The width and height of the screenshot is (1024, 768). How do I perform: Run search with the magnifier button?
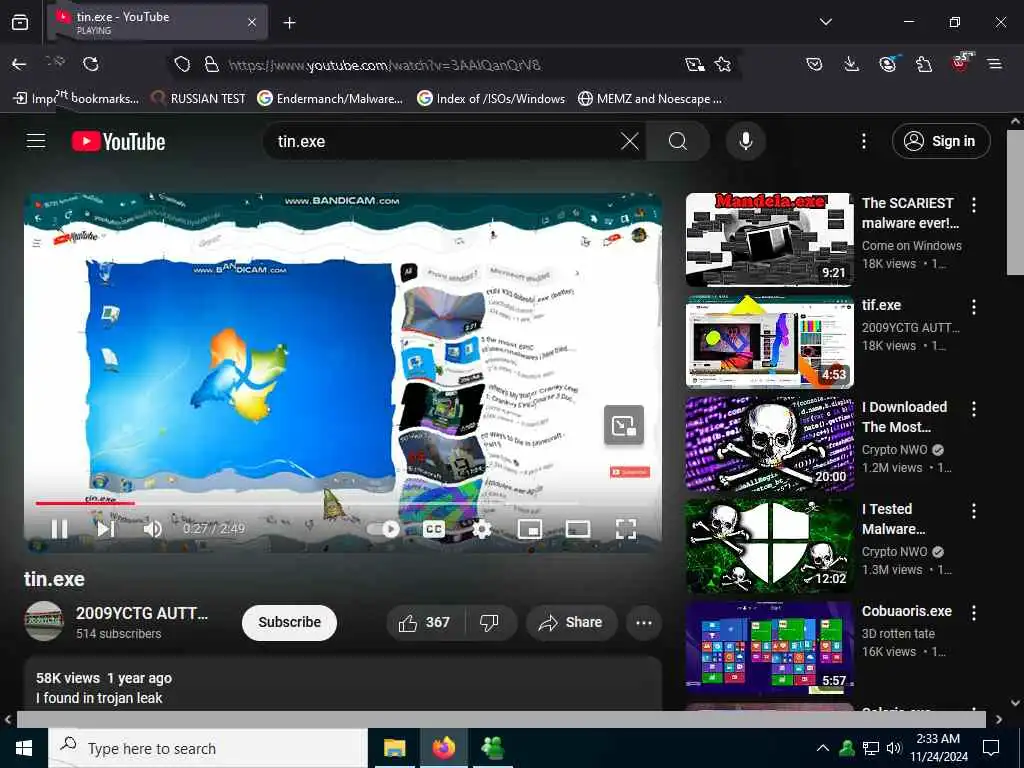coord(678,141)
